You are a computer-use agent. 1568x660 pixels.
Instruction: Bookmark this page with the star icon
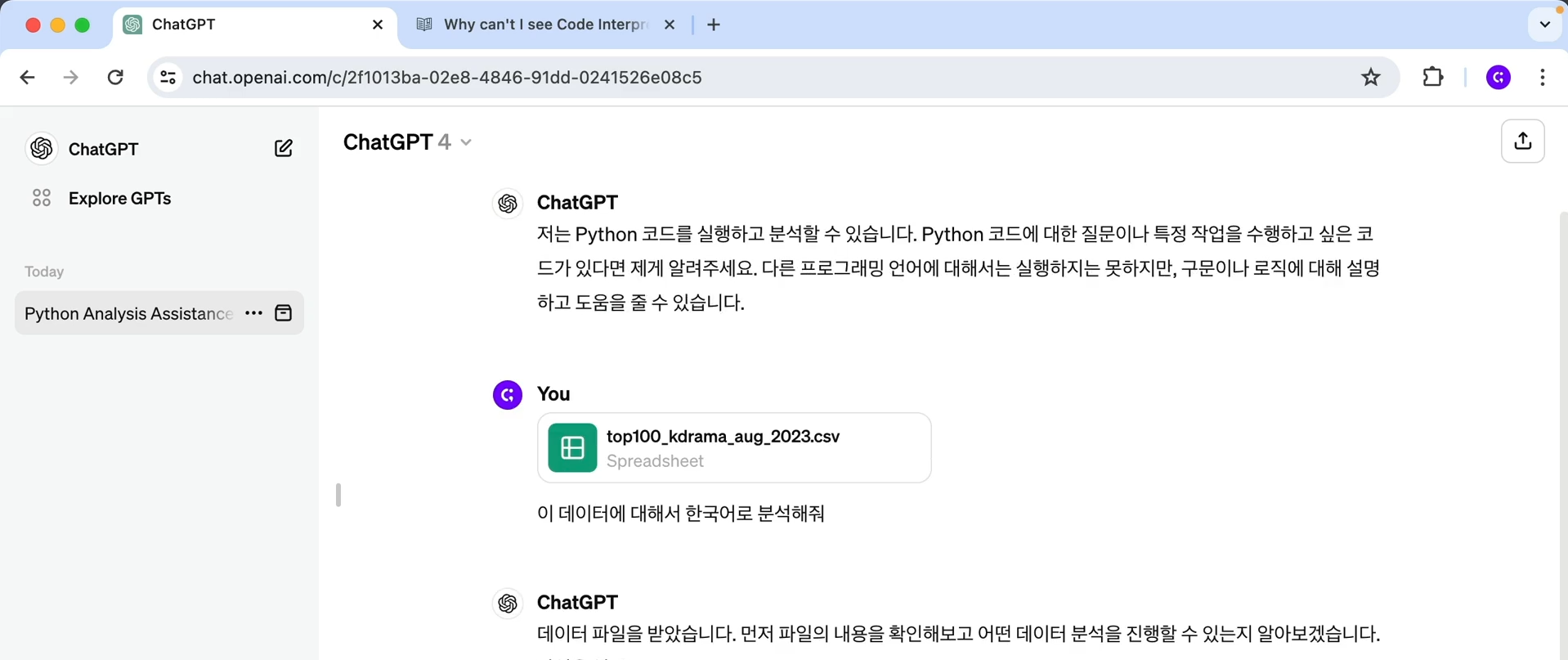click(1370, 77)
